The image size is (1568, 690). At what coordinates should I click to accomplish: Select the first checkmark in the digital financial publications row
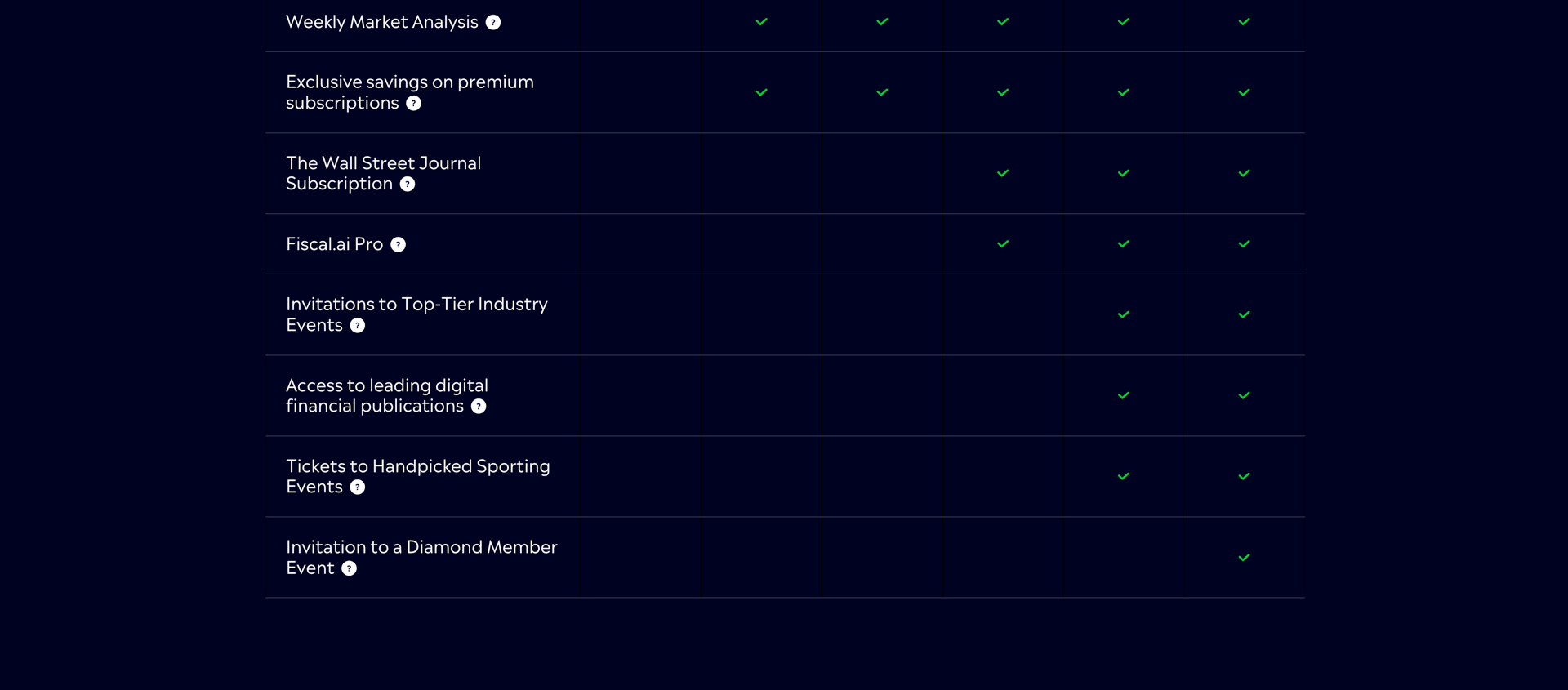click(1124, 395)
